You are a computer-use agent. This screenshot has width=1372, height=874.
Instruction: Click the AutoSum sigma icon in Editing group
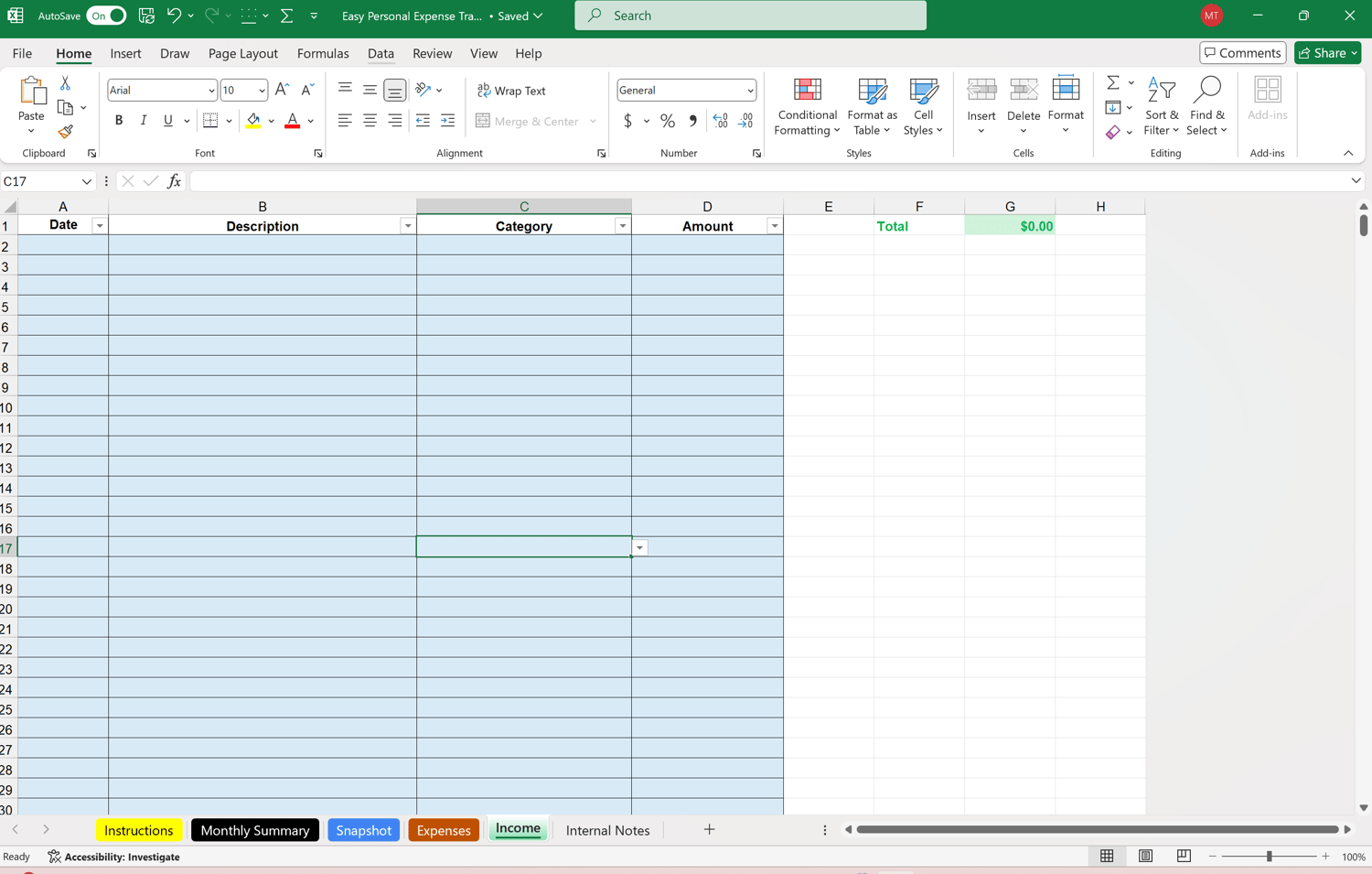pos(1113,83)
